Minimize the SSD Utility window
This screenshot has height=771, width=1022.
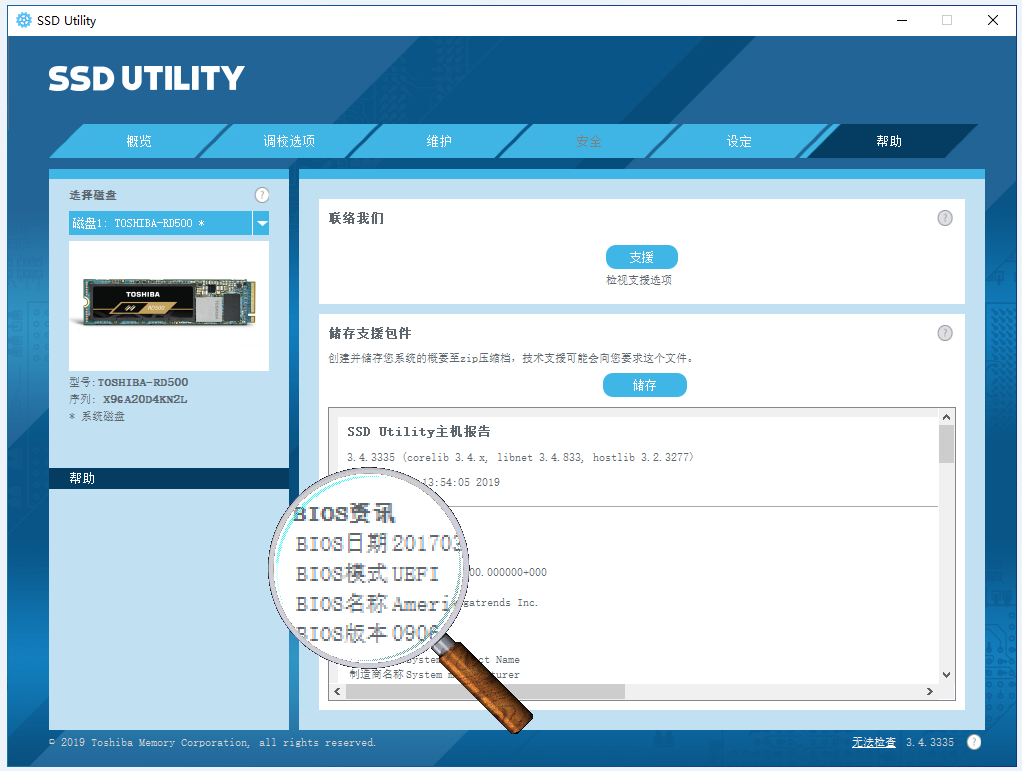pos(902,20)
